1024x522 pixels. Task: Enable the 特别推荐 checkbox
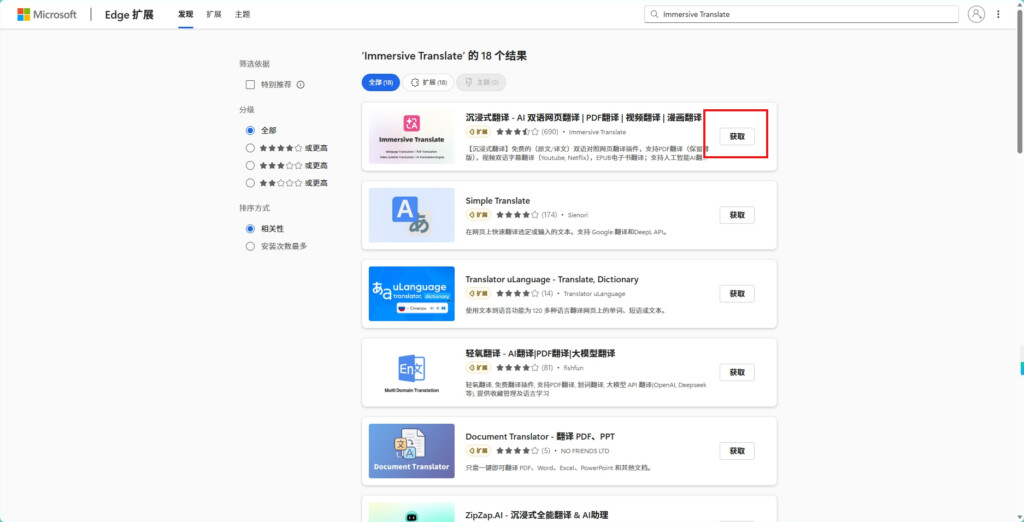tap(250, 85)
